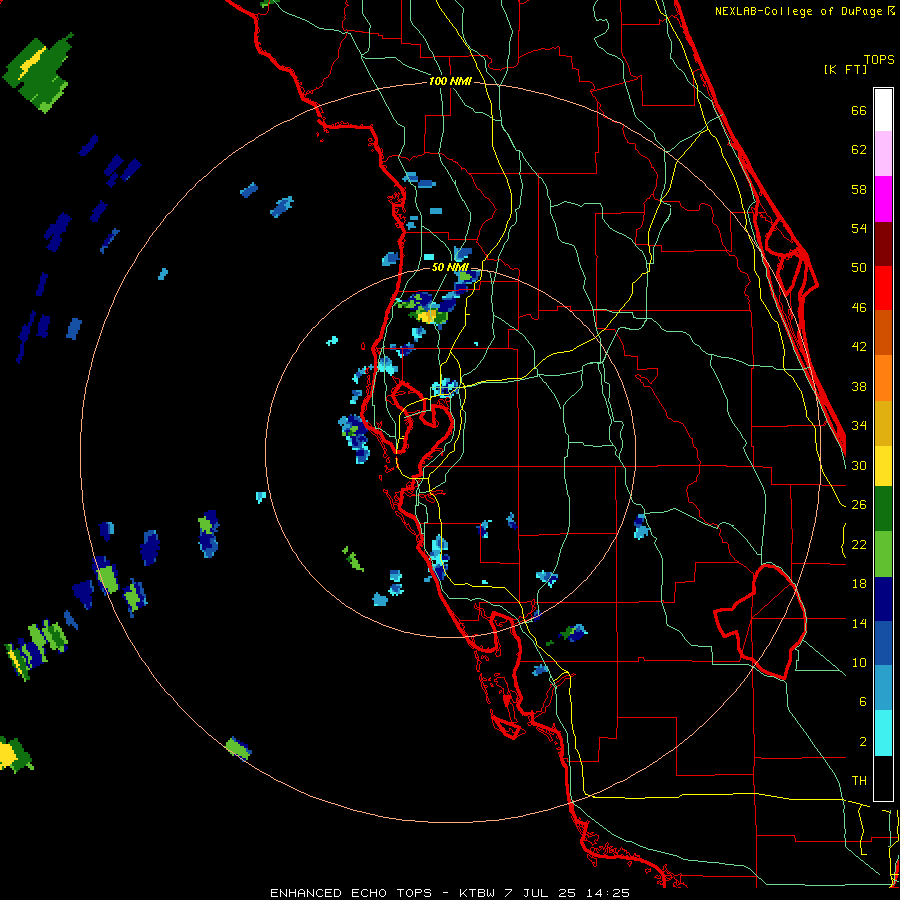Click the TH legend label
This screenshot has width=900, height=900.
tap(859, 781)
